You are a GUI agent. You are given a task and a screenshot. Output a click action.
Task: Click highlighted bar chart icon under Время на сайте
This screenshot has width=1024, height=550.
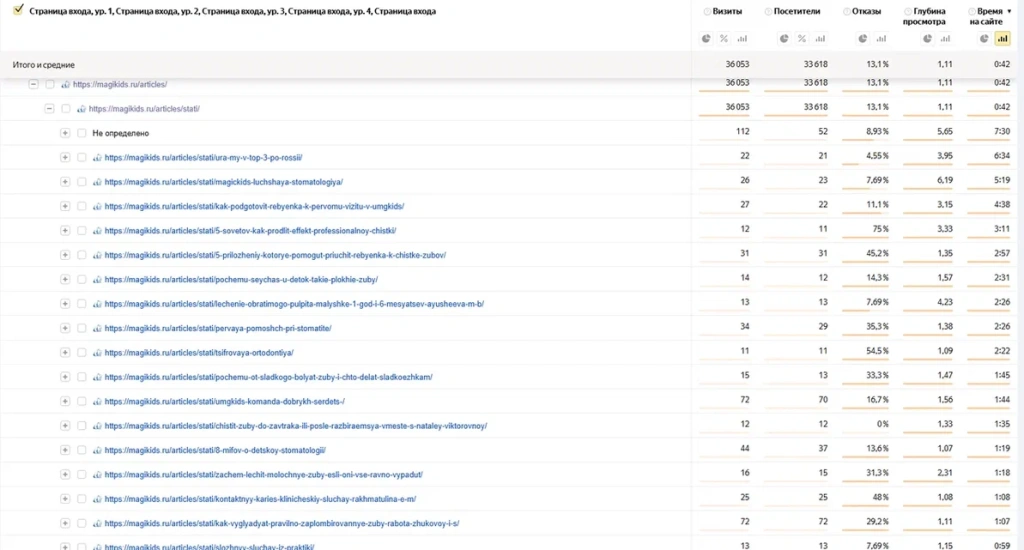click(x=1002, y=39)
